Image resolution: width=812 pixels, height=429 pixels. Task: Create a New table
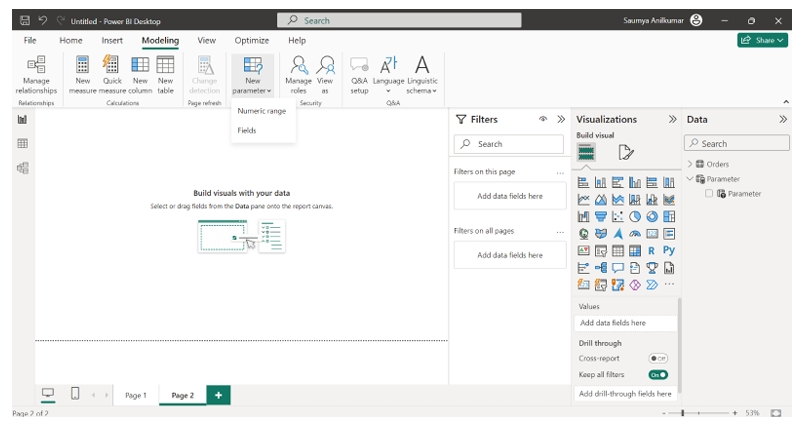click(x=165, y=75)
